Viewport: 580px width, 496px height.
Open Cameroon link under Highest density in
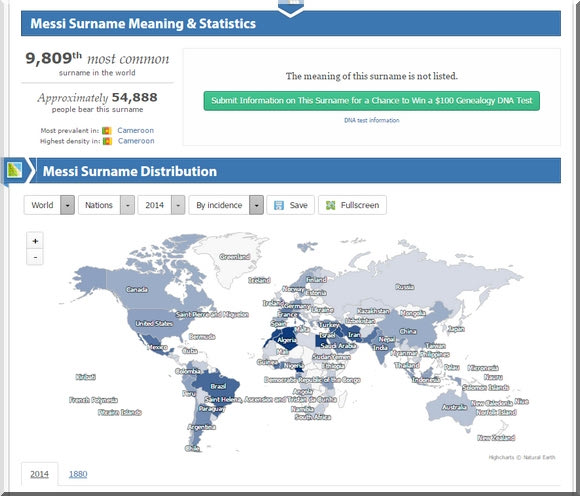pos(136,141)
